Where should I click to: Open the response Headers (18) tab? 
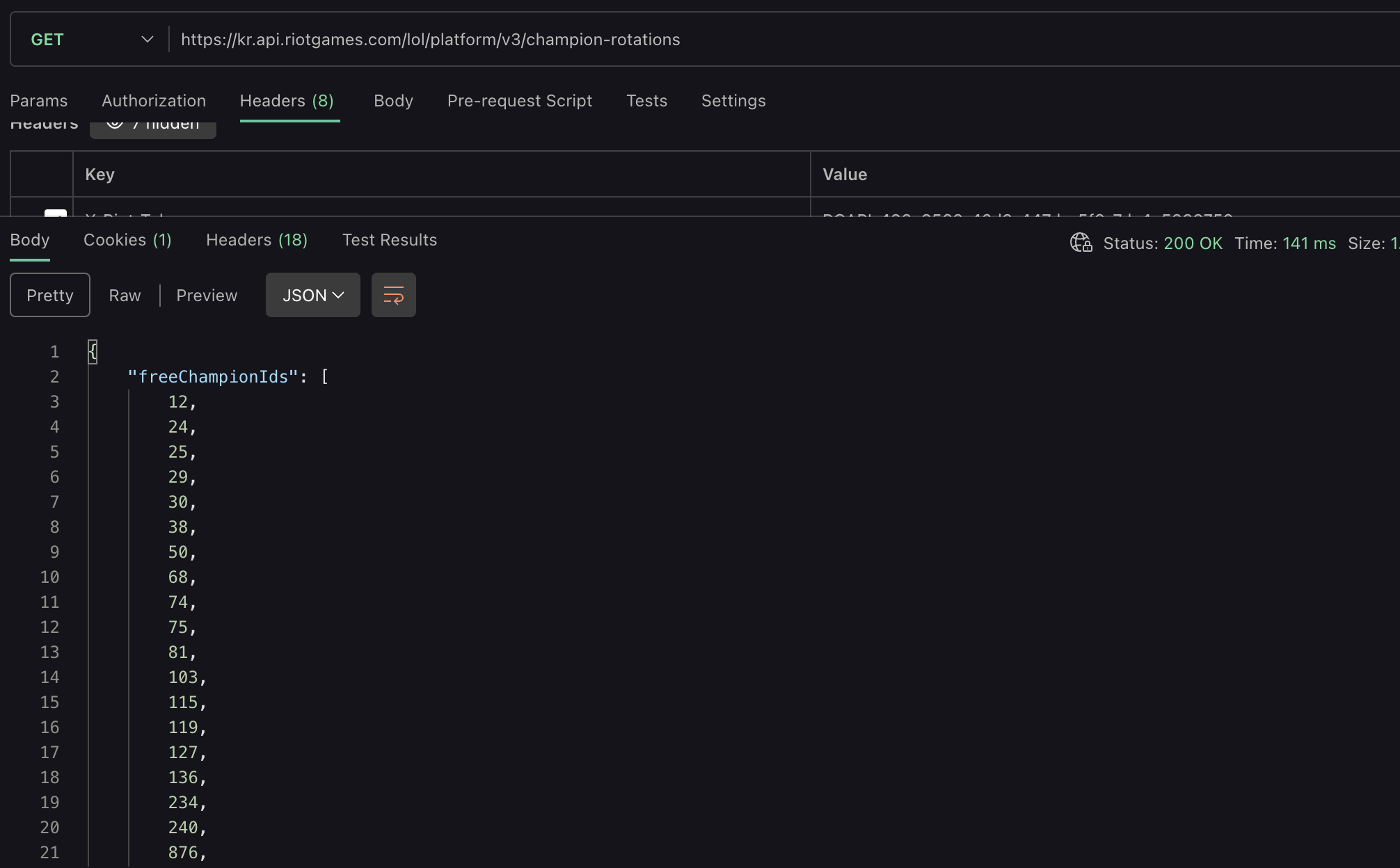point(256,240)
